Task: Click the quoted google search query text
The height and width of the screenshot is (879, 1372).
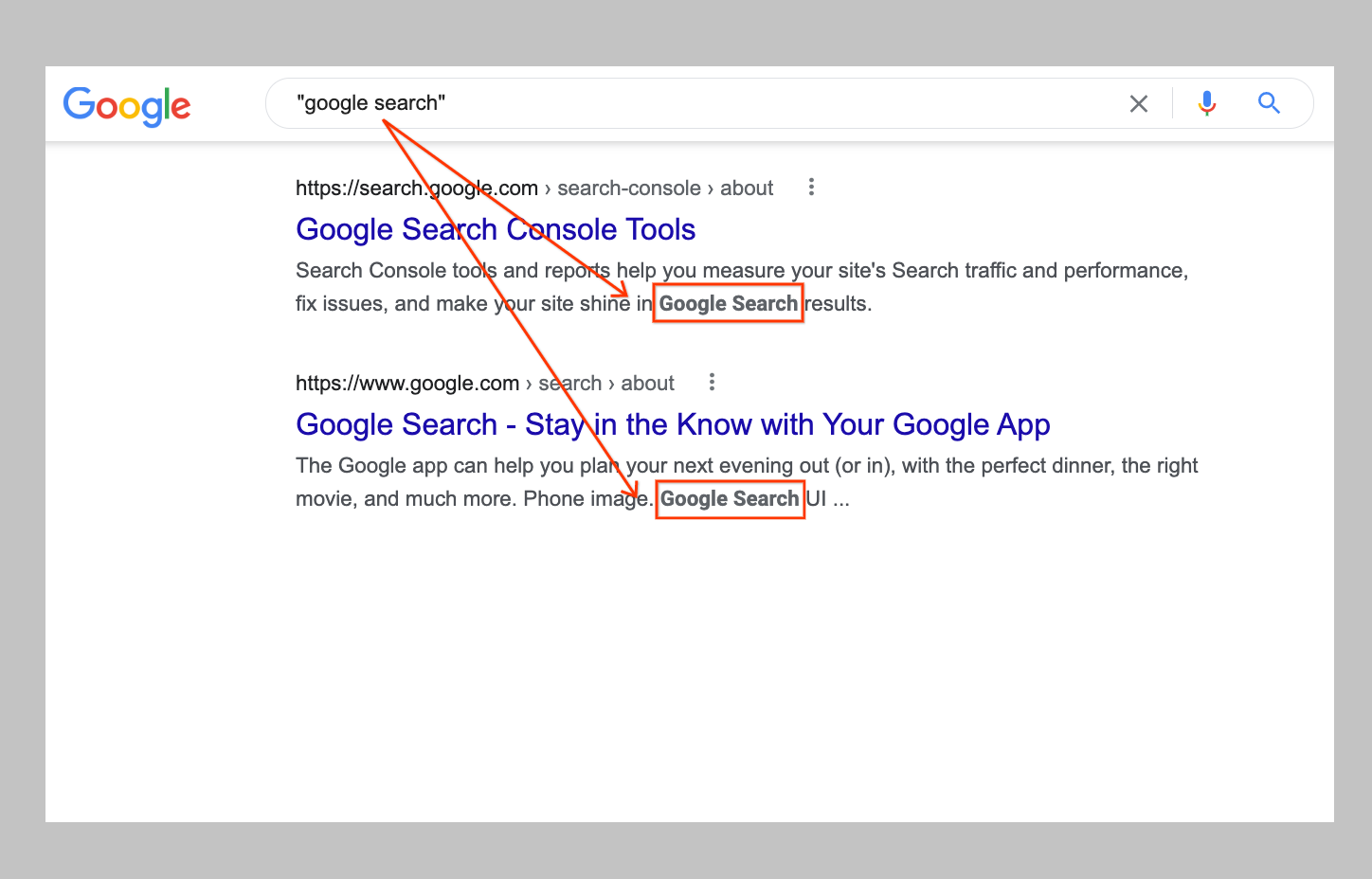Action: tap(371, 102)
